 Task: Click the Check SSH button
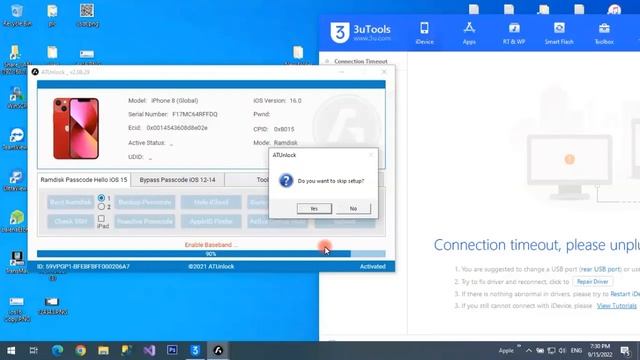(x=70, y=221)
